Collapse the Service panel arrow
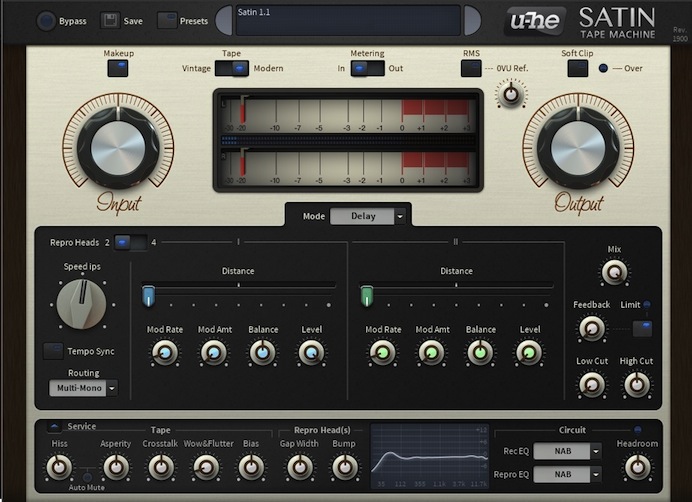Viewport: 692px width, 502px height. tap(54, 427)
